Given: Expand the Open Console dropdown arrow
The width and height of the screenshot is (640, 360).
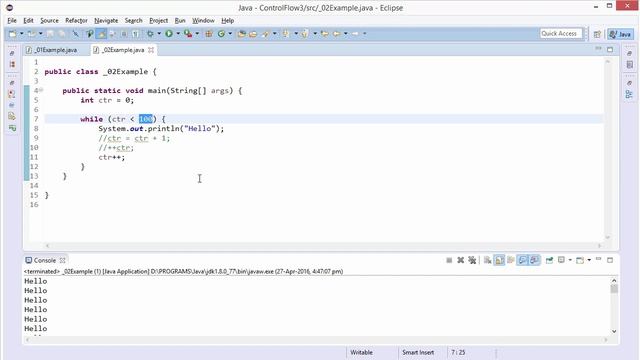Looking at the screenshot, I should [x=589, y=260].
